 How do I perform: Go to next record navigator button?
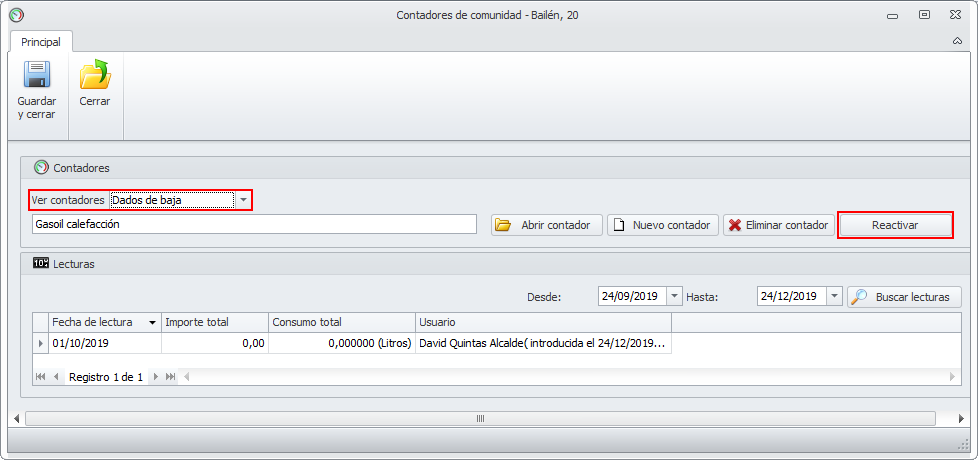coord(155,376)
